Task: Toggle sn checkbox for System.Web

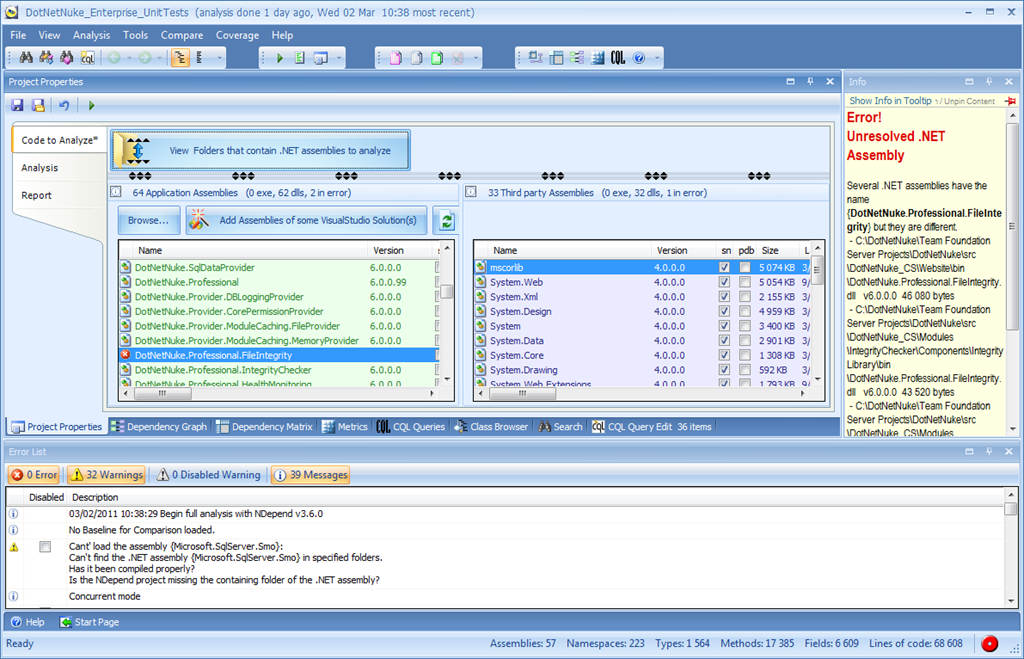Action: tap(724, 282)
